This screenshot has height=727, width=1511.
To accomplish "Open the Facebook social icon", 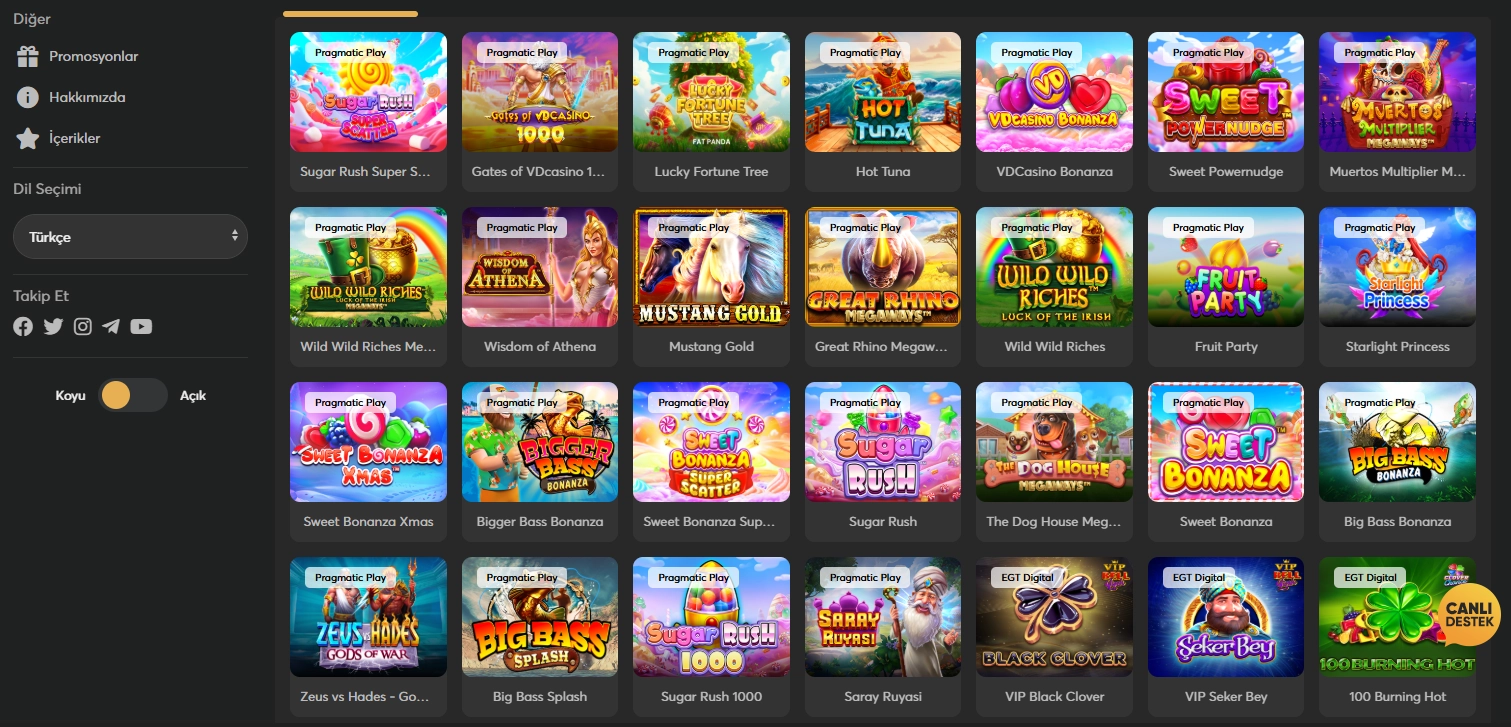I will click(23, 327).
